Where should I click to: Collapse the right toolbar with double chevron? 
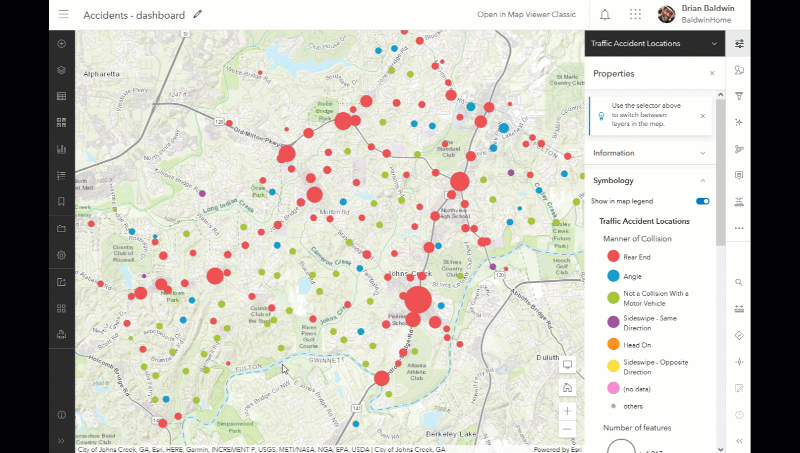[x=739, y=441]
